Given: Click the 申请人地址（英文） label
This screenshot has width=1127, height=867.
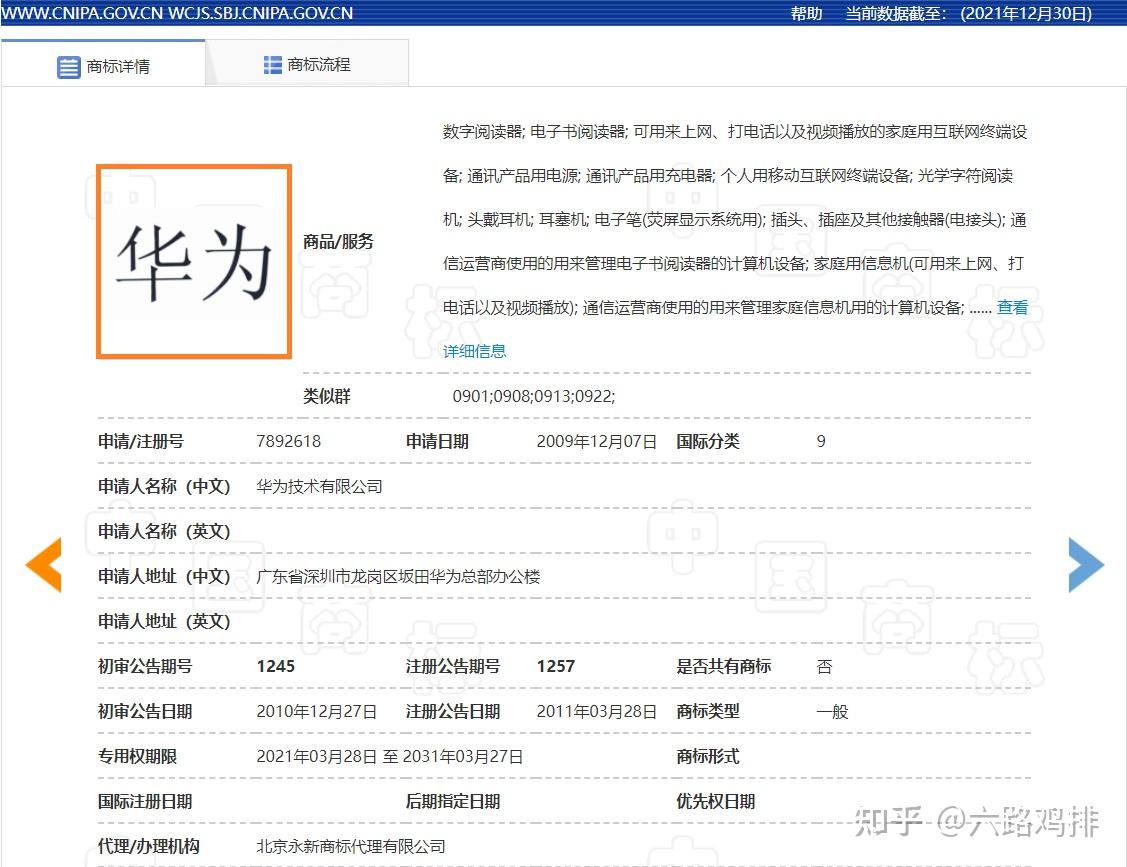Looking at the screenshot, I should pyautogui.click(x=164, y=621).
